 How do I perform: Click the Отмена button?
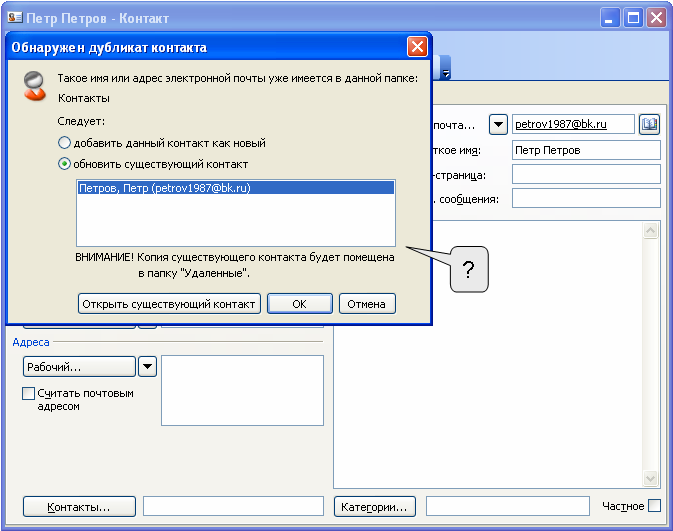[x=367, y=304]
